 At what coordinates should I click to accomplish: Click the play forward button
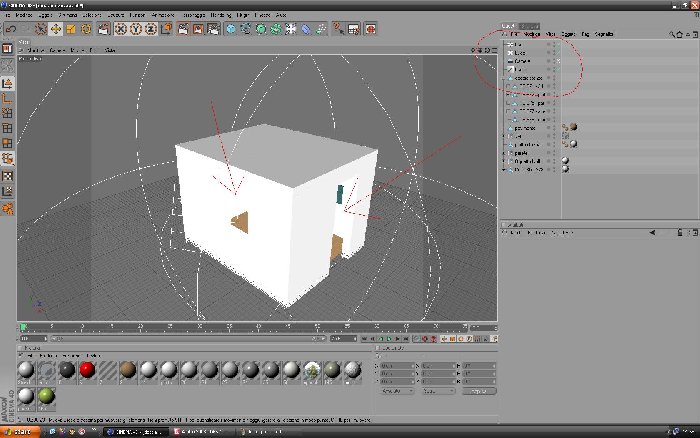point(389,339)
